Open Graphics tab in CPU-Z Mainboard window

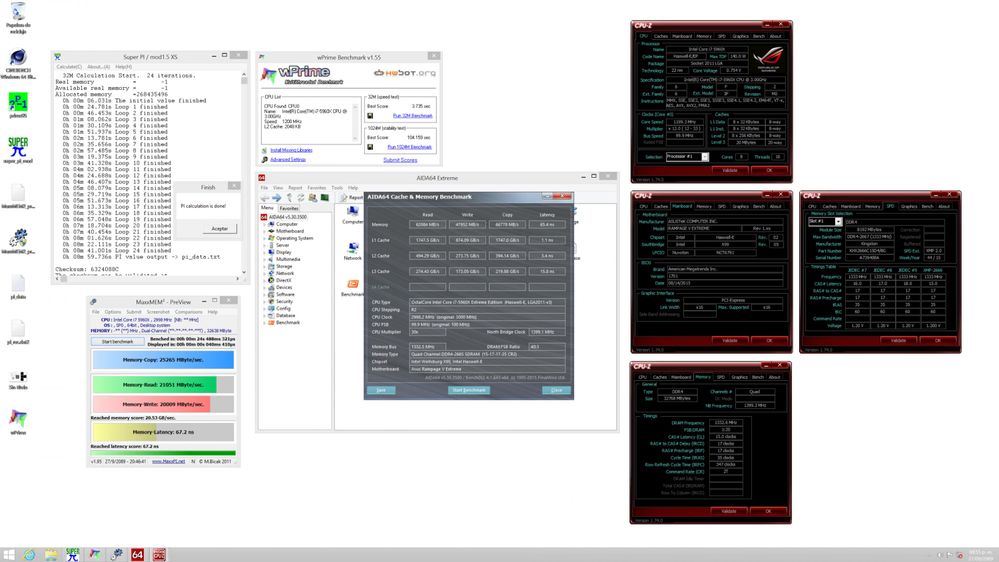pos(740,206)
